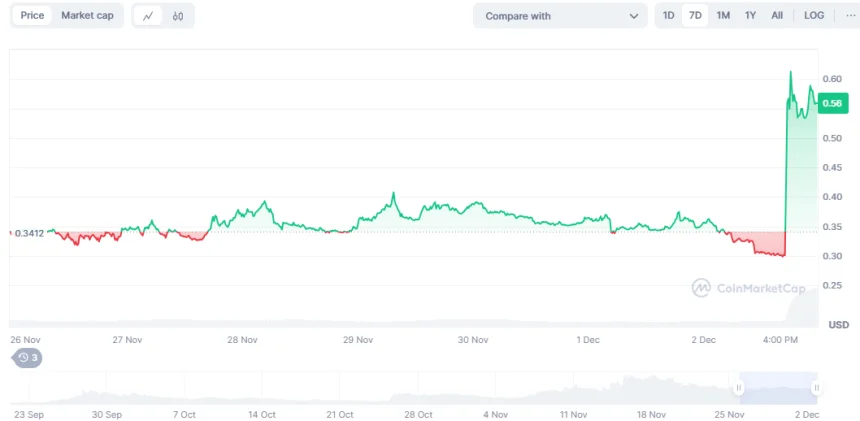Open the three-dots more options menu
Screen dimensions: 860x421
point(849,16)
